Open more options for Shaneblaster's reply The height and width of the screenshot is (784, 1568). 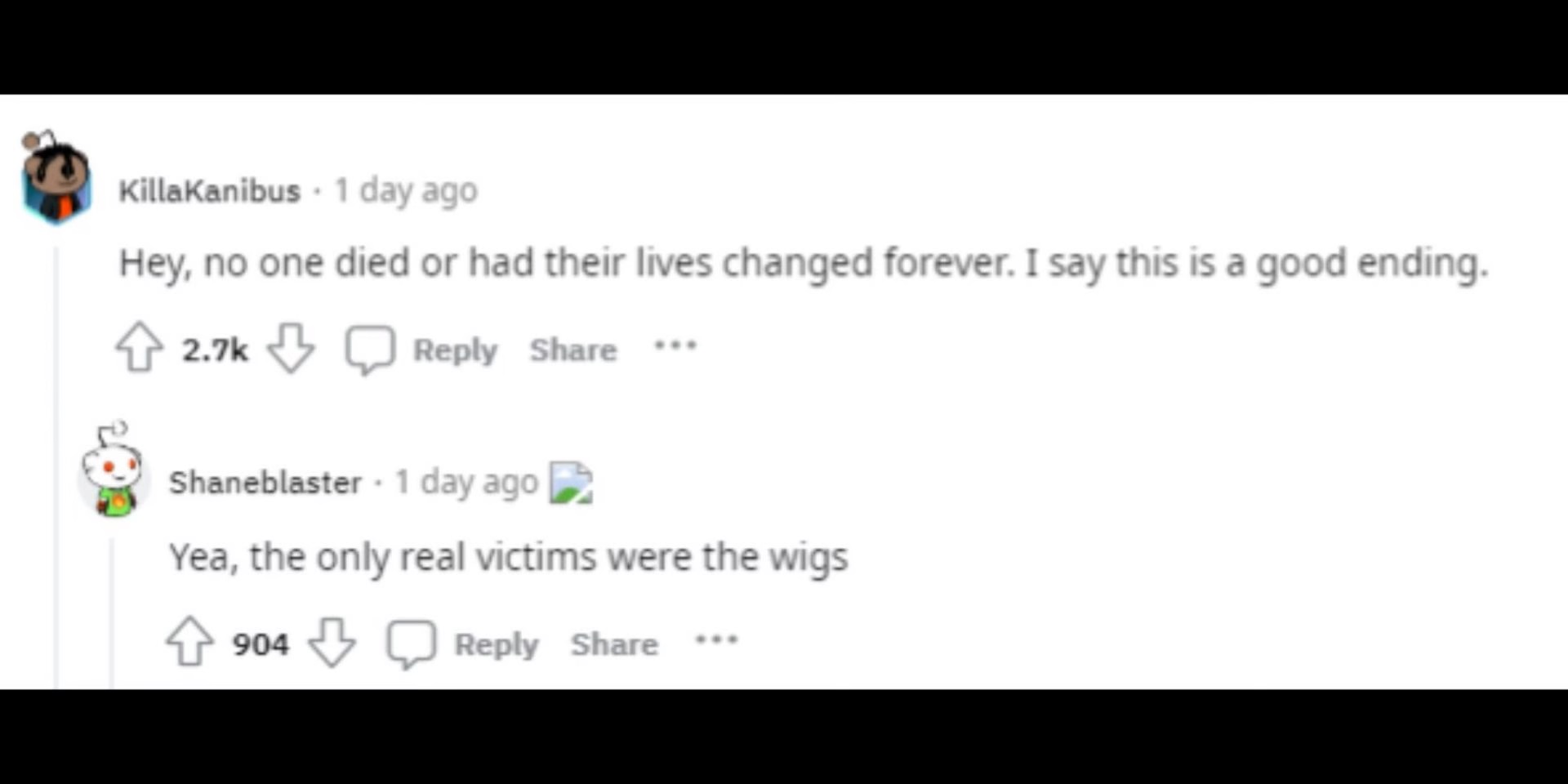click(x=716, y=640)
